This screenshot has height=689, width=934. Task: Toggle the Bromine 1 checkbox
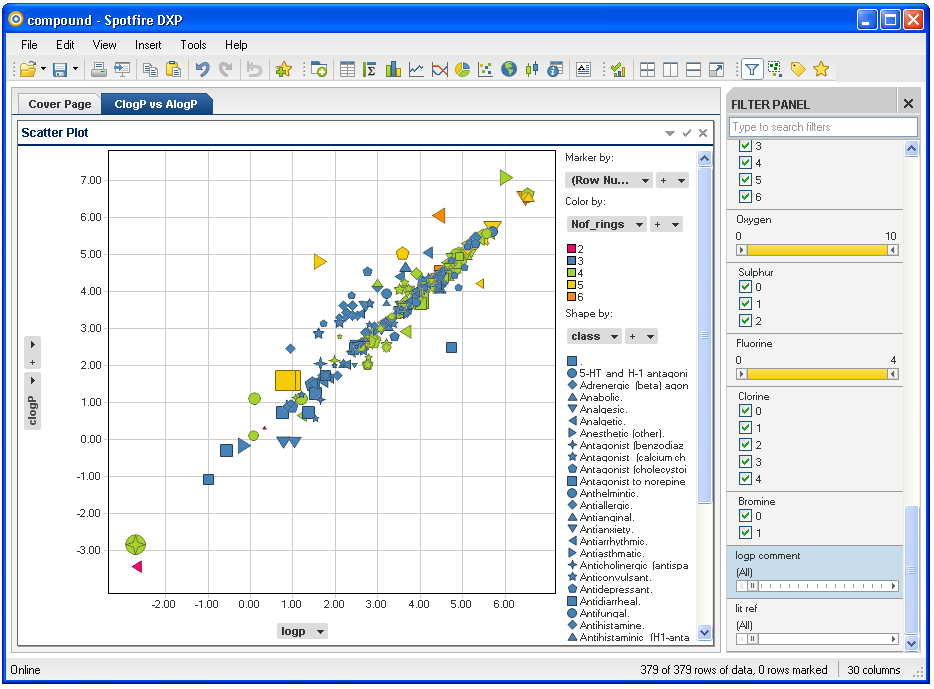click(x=745, y=533)
